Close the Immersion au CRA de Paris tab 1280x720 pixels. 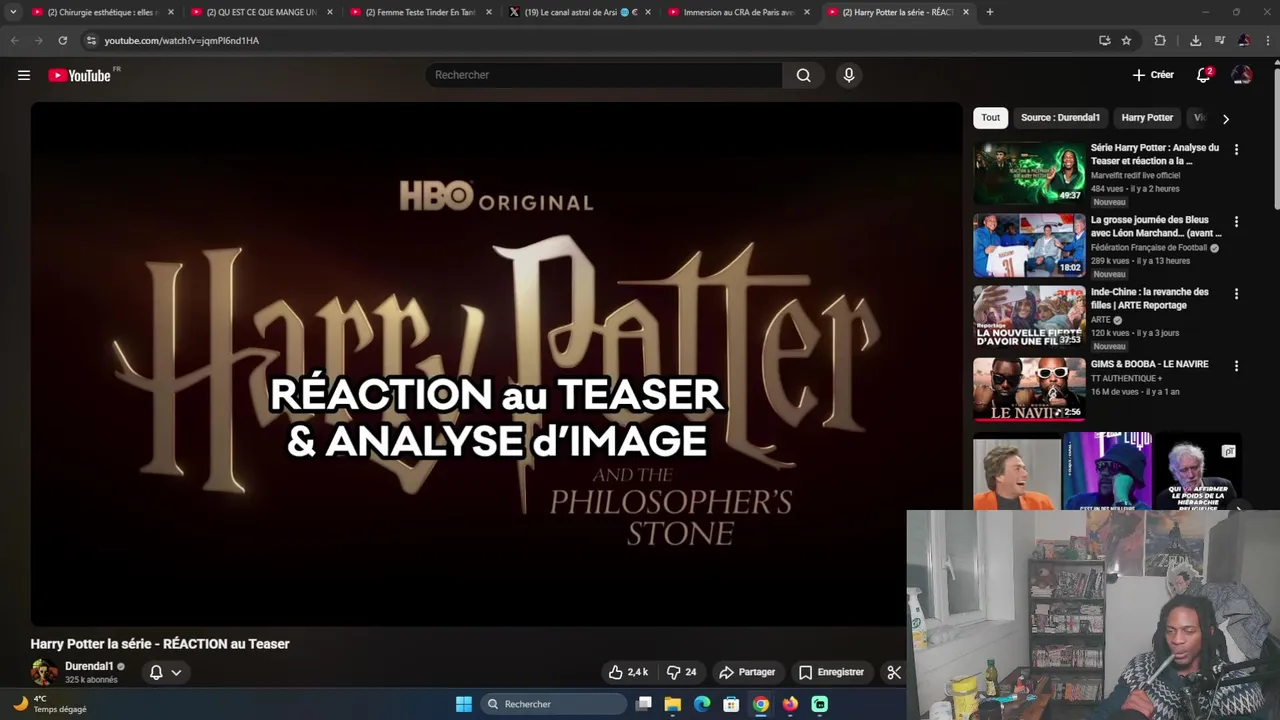[807, 12]
